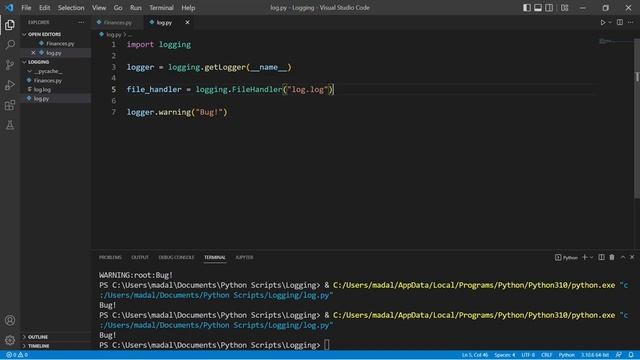Viewport: 640px width, 360px height.
Task: Select language mode Python in status bar
Action: [567, 355]
